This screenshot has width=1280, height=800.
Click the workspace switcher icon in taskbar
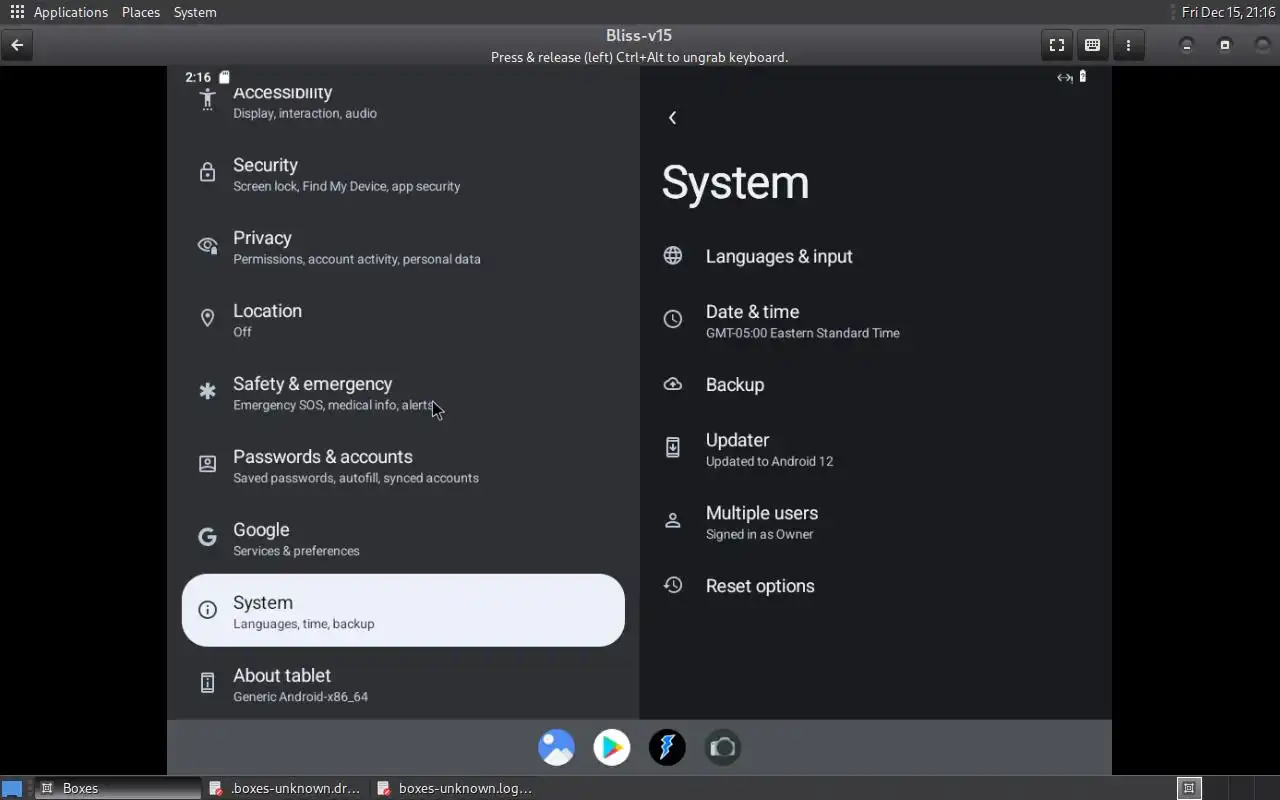click(x=1188, y=788)
